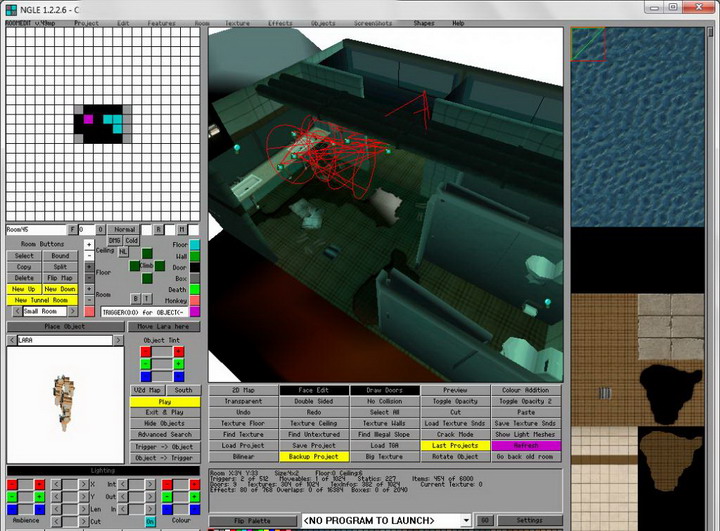Image resolution: width=720 pixels, height=531 pixels.
Task: Select the bright green Death colour swatch
Action: tap(195, 289)
